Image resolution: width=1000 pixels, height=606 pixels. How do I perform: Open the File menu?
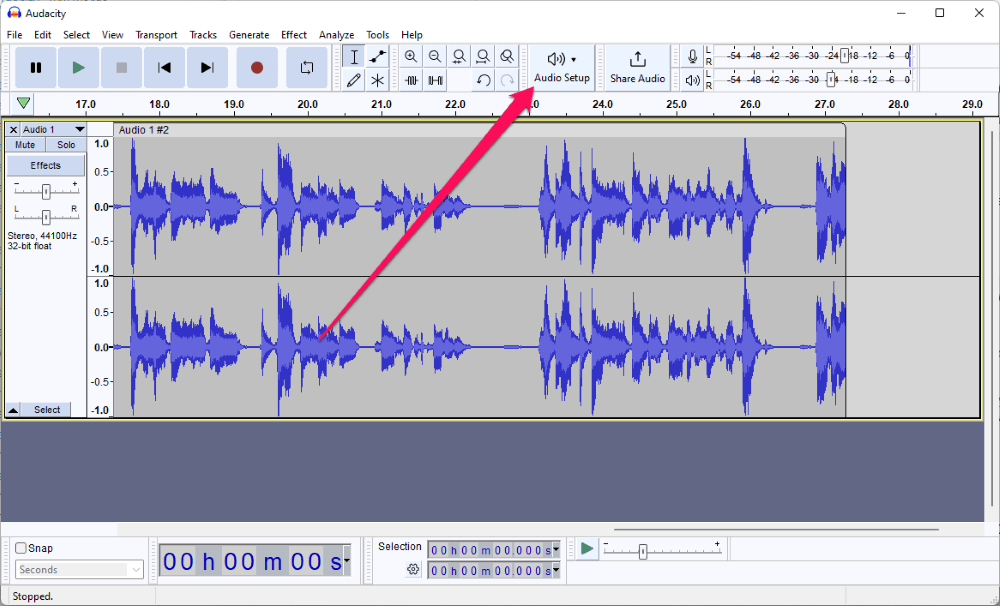pyautogui.click(x=14, y=34)
